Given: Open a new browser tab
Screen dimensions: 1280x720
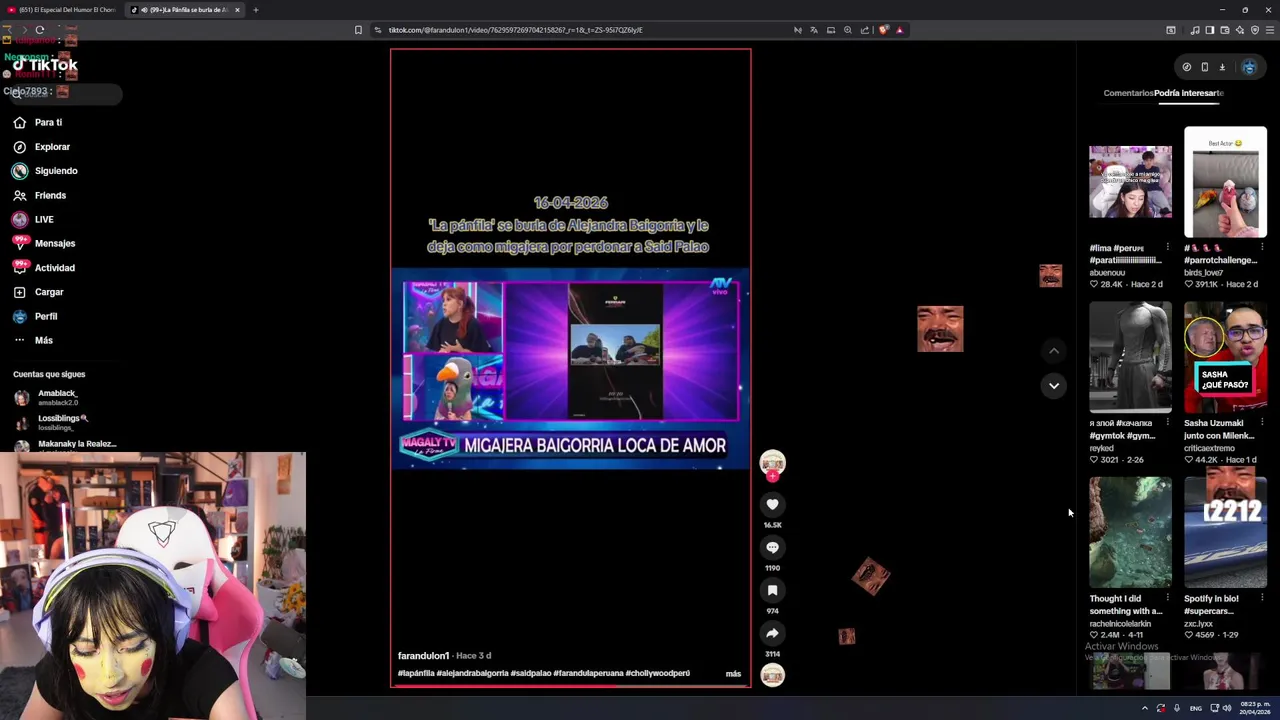Looking at the screenshot, I should click(255, 10).
